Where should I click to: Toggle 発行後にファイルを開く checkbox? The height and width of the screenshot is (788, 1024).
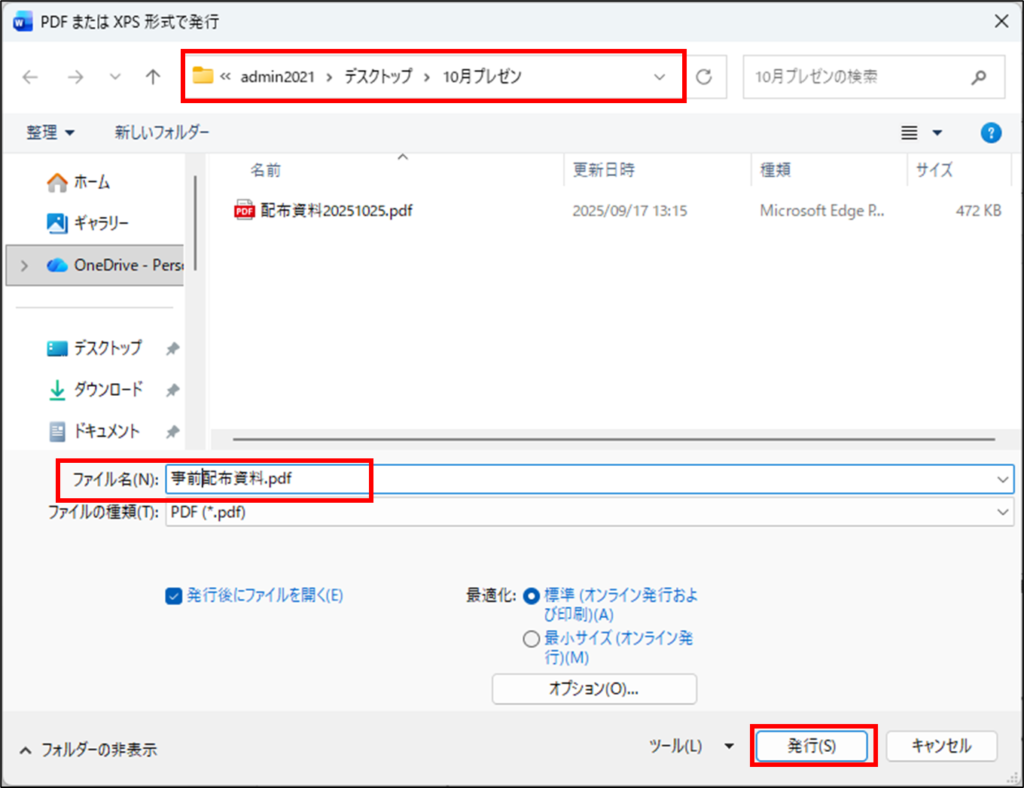point(173,595)
